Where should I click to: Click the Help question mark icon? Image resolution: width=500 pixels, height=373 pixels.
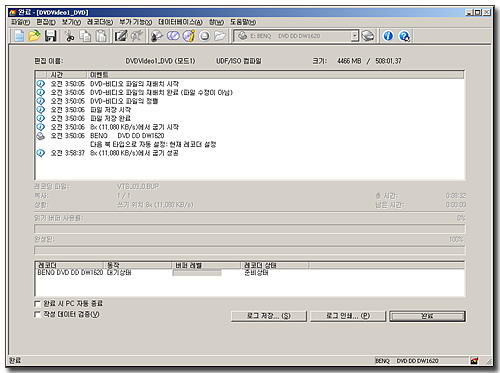(x=404, y=36)
